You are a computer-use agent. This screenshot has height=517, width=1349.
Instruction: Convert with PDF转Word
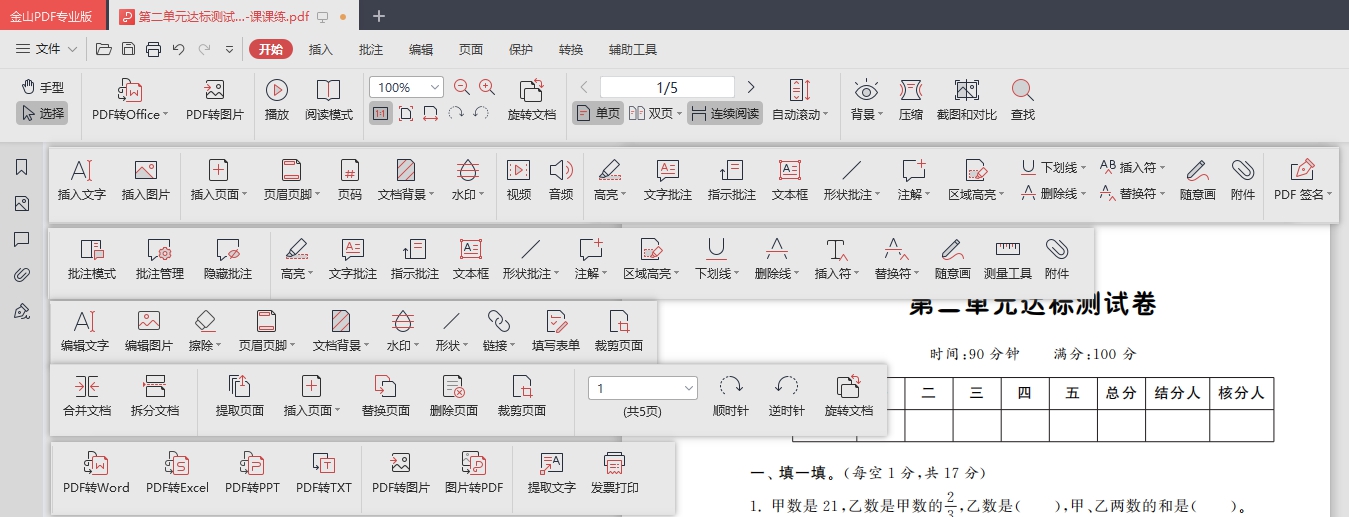(97, 474)
